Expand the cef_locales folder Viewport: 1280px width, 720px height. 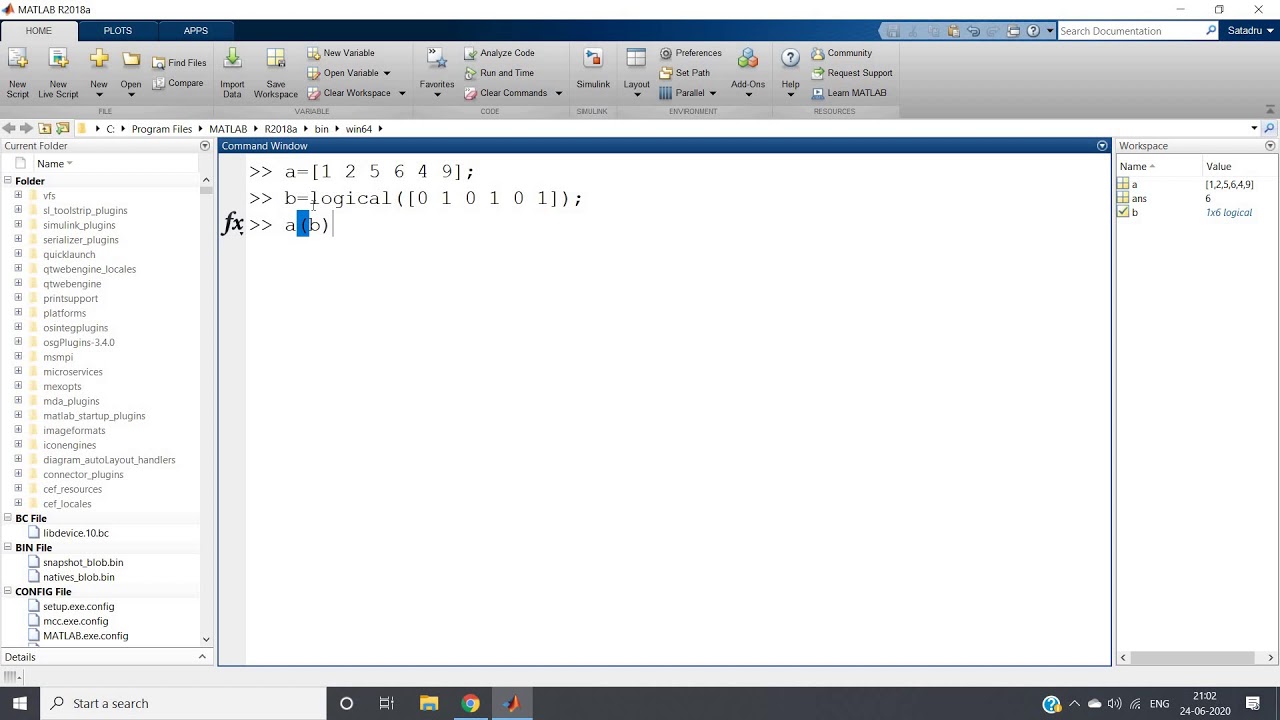pos(18,504)
